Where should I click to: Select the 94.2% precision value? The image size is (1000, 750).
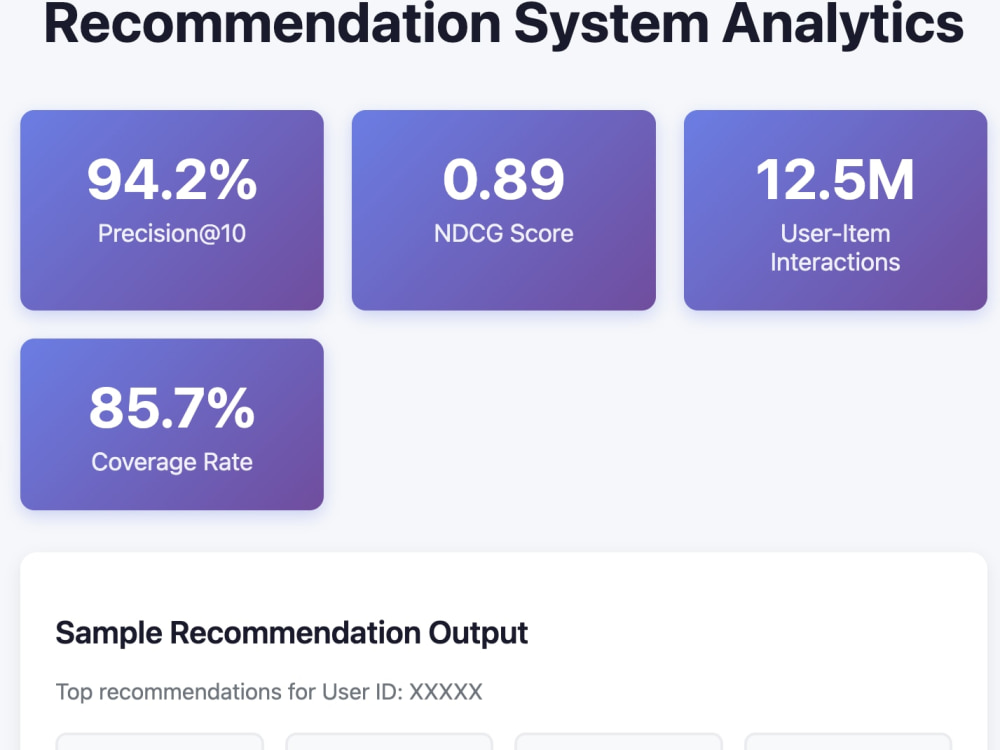(172, 180)
